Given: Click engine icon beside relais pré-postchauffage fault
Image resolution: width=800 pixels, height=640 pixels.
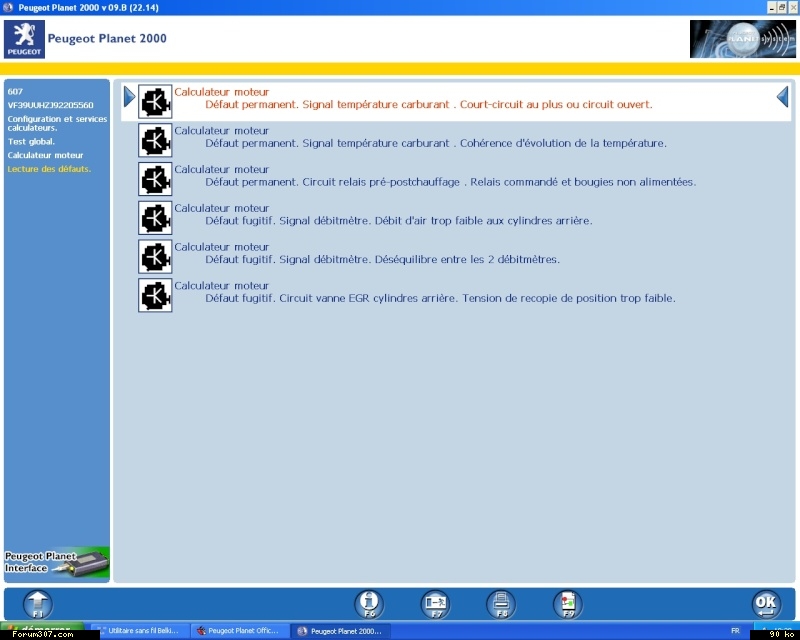Looking at the screenshot, I should [x=155, y=179].
